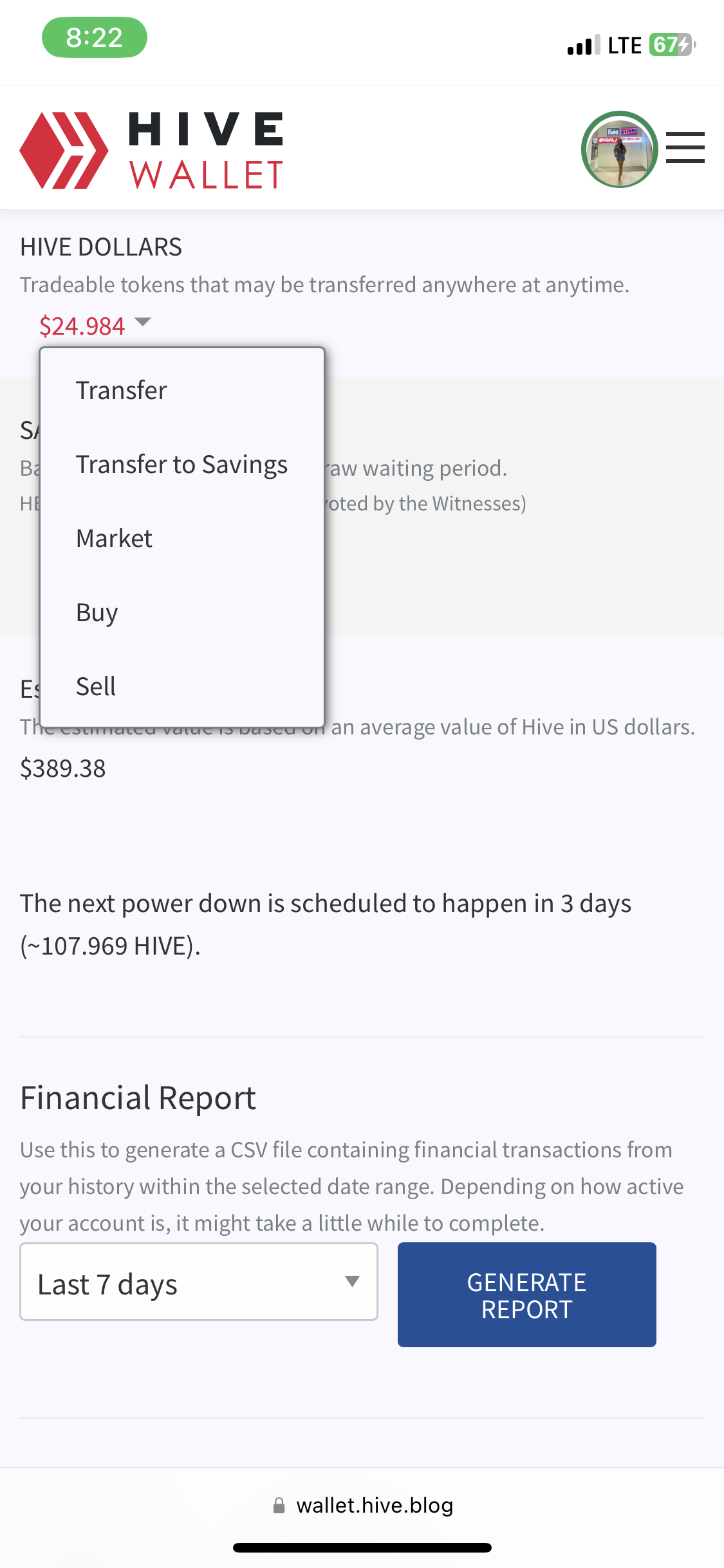Click the Generate Report button
Viewport: 724px width, 1568px height.
point(527,1294)
